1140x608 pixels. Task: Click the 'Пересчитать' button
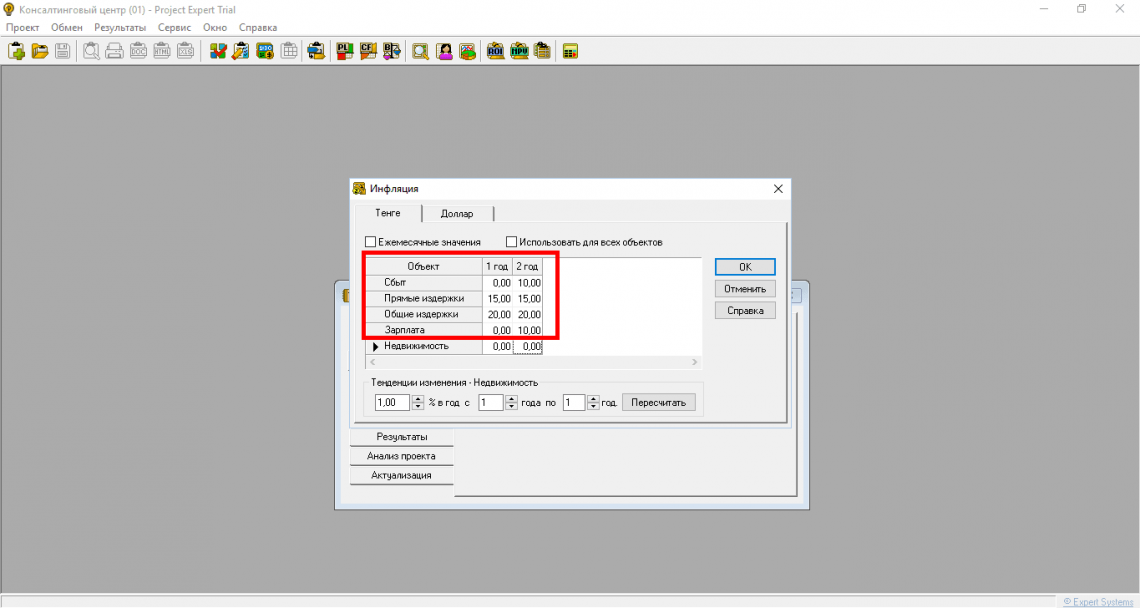pyautogui.click(x=658, y=403)
